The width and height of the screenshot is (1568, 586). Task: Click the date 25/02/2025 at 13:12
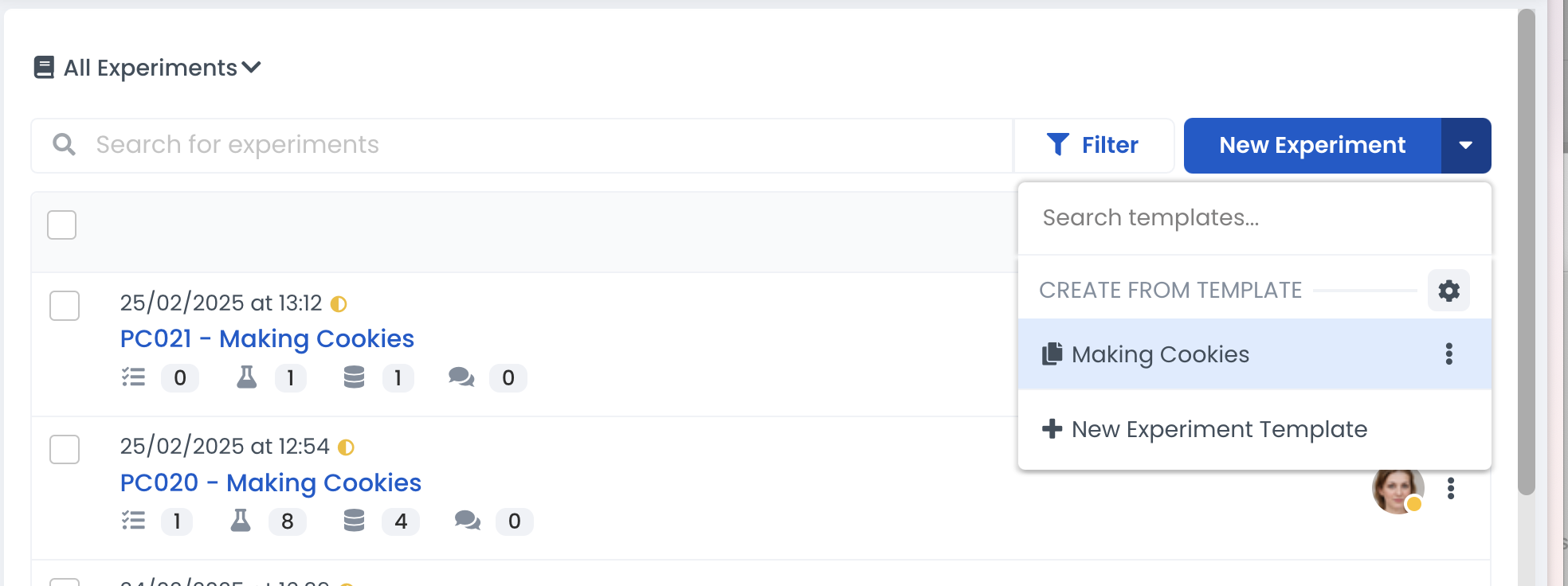point(221,303)
